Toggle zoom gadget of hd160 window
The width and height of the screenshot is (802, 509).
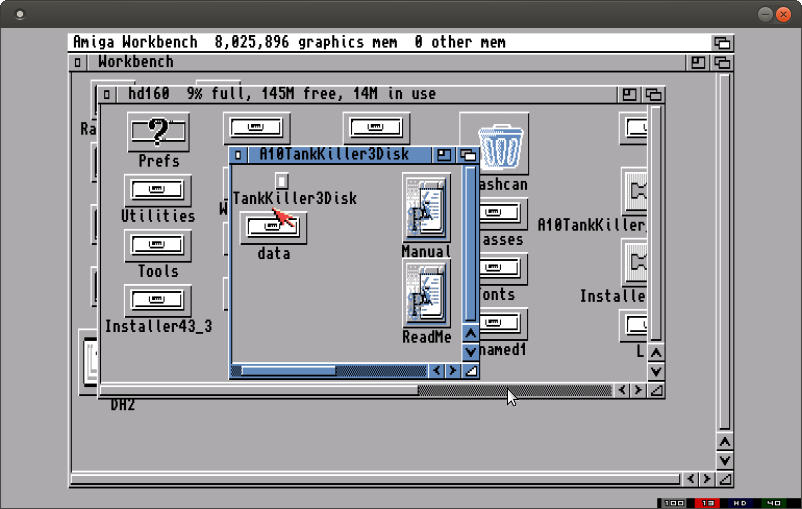629,94
